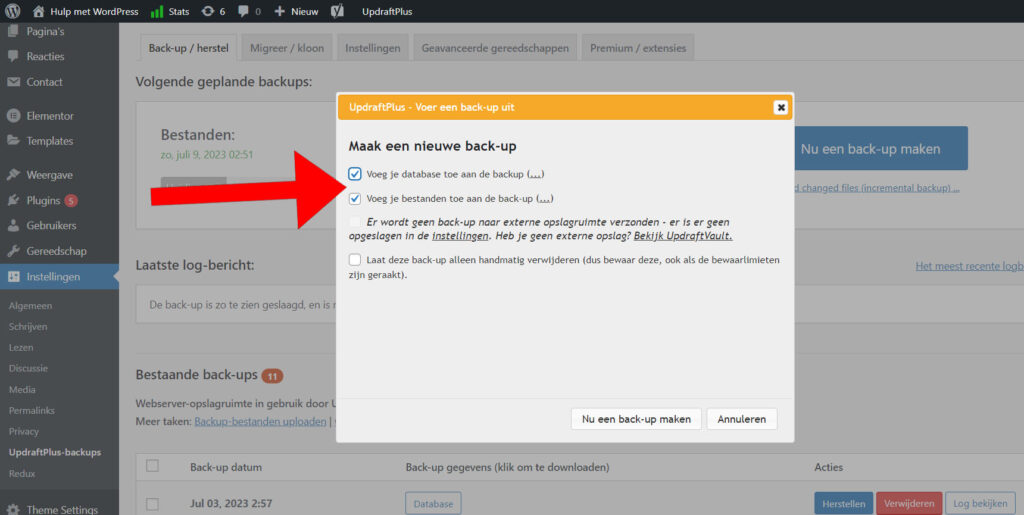Toggle bestanden backup checkbox
Viewport: 1024px width, 515px height.
tap(355, 198)
